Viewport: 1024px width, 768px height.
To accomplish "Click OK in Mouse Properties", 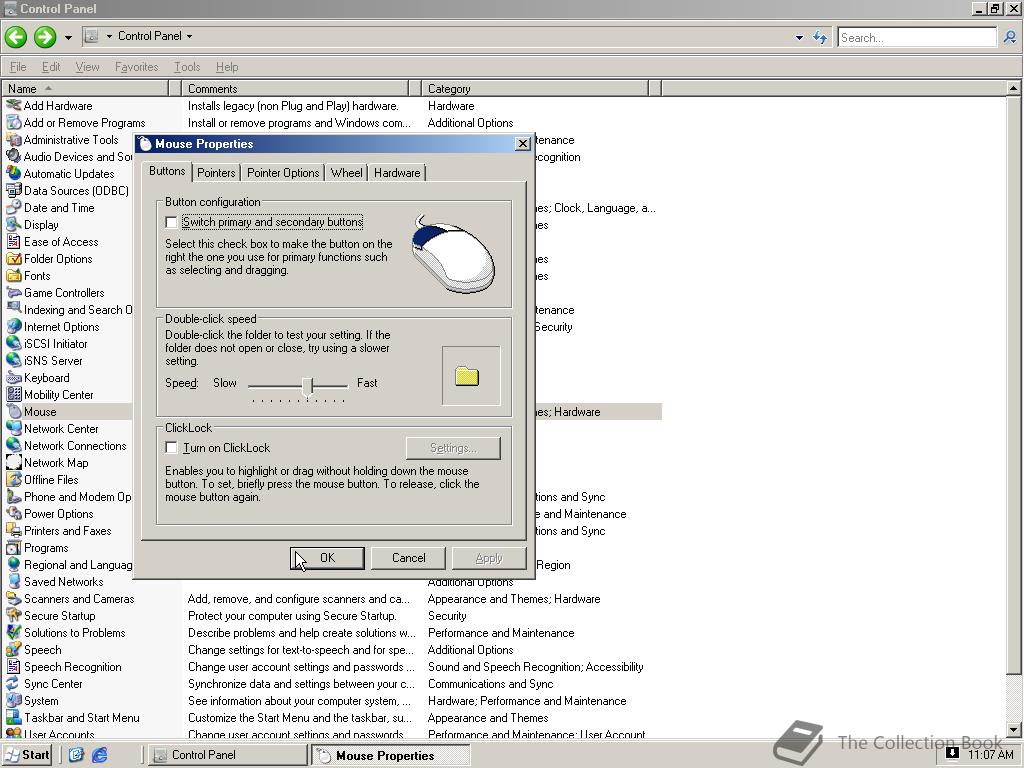I will (327, 558).
